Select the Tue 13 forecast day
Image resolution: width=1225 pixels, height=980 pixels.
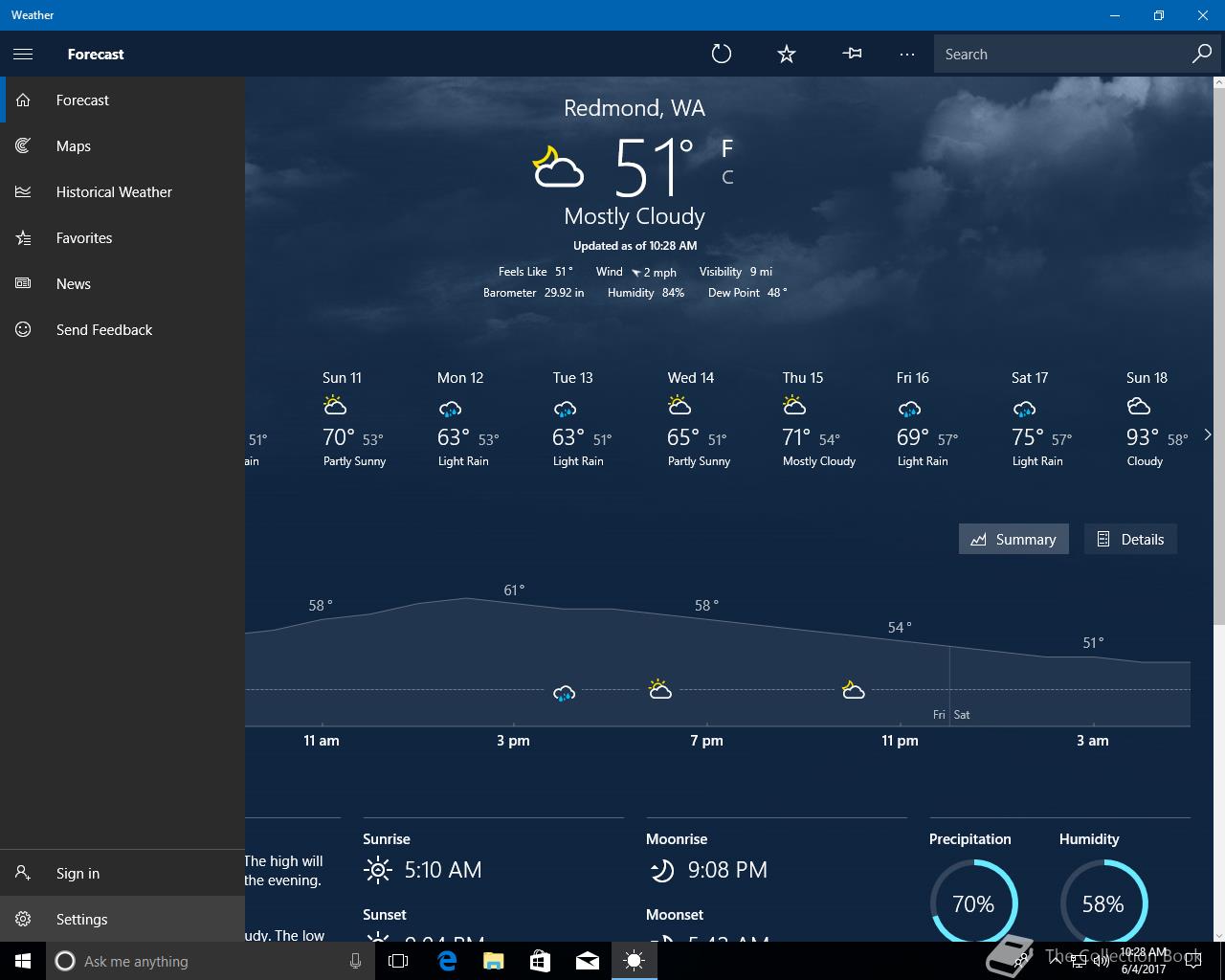[584, 419]
